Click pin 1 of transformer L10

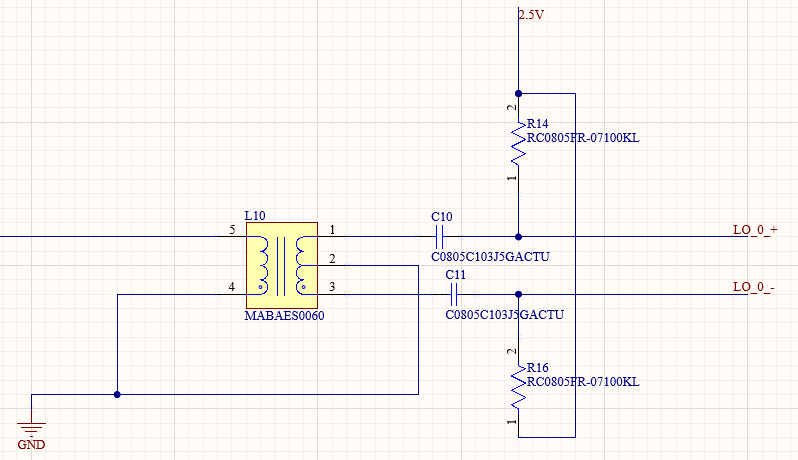pyautogui.click(x=332, y=230)
